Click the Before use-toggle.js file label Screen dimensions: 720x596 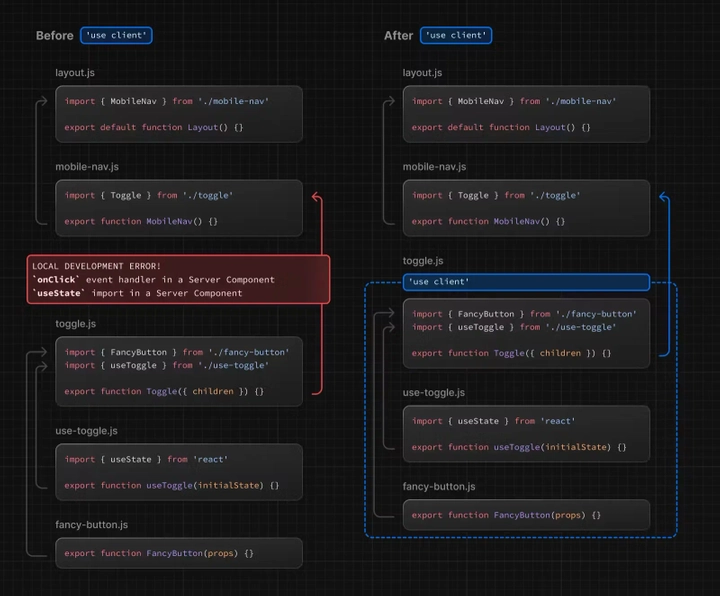pyautogui.click(x=86, y=431)
